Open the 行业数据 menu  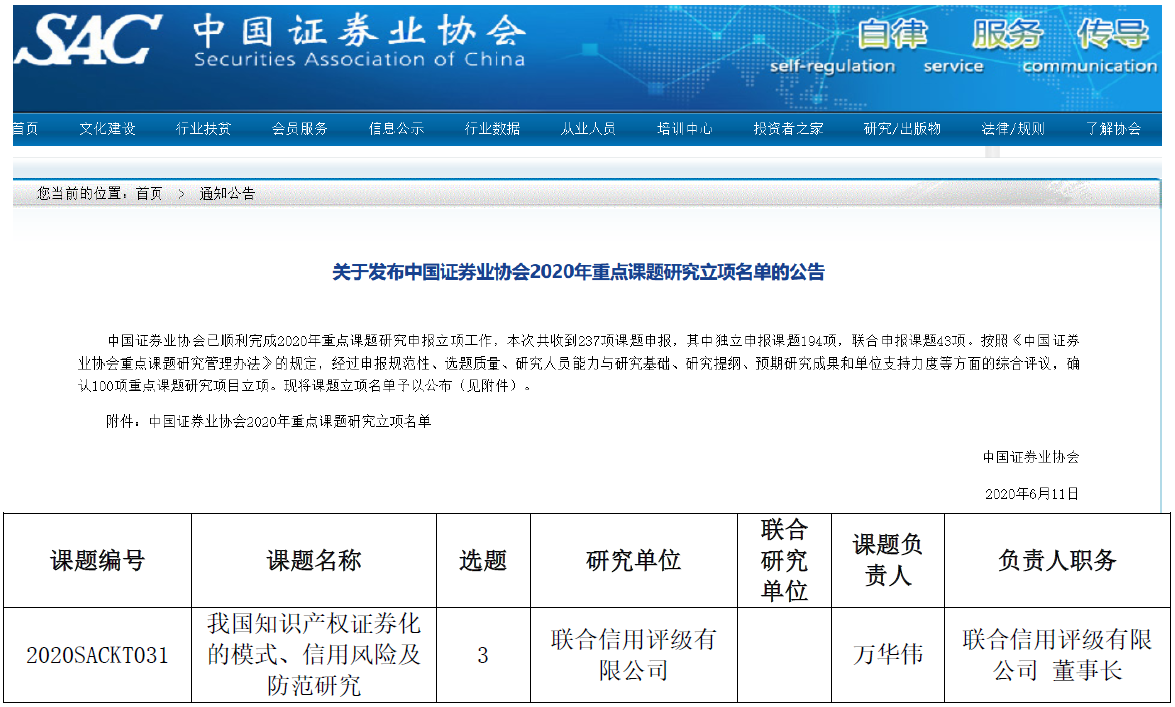click(x=492, y=129)
